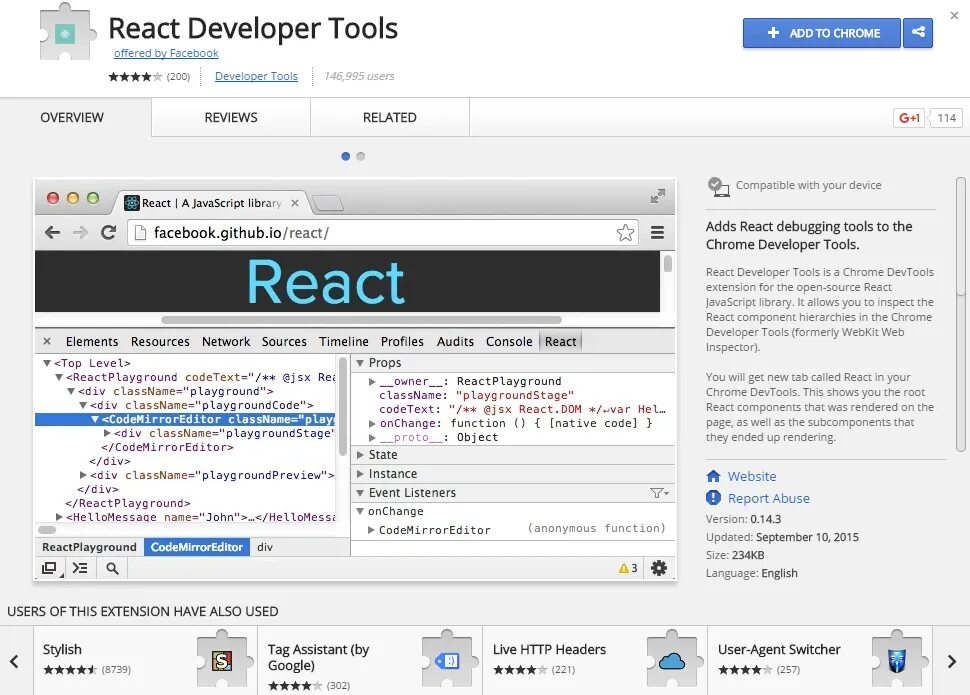This screenshot has width=970, height=695.
Task: Expand the playgroundPreview div node
Action: [x=83, y=475]
